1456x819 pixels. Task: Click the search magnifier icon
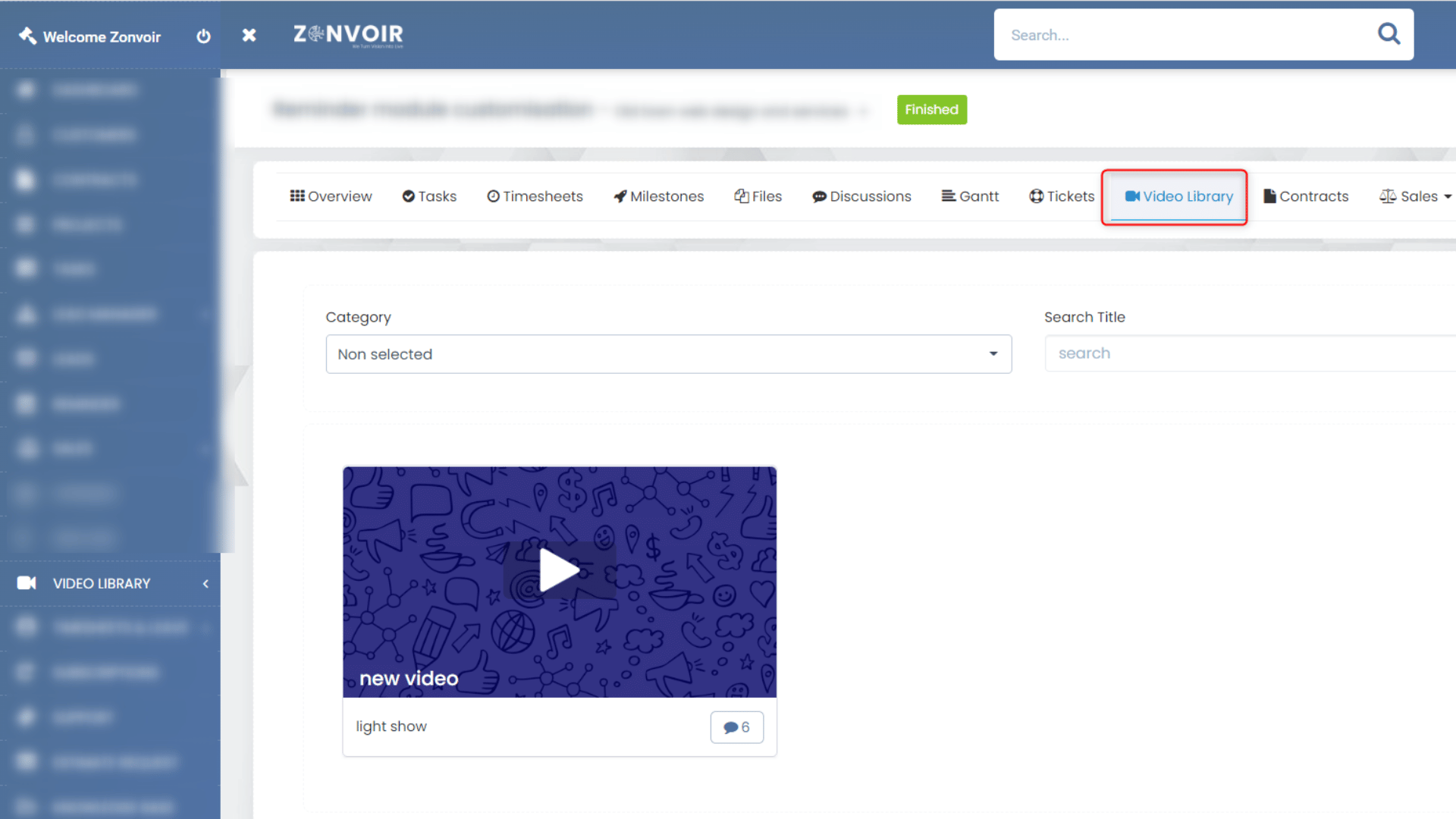[1389, 34]
